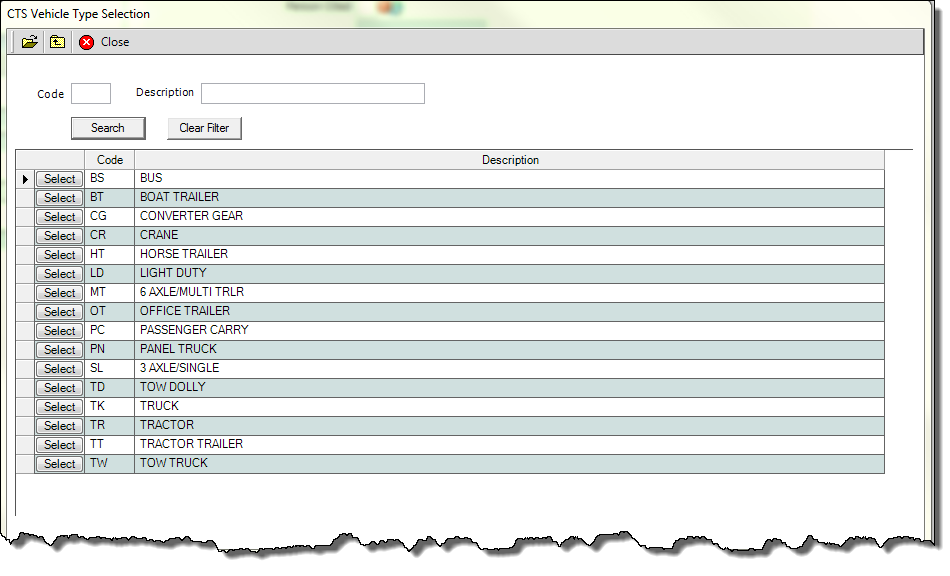This screenshot has width=950, height=576.
Task: Focus the Description filter text box
Action: (x=312, y=94)
